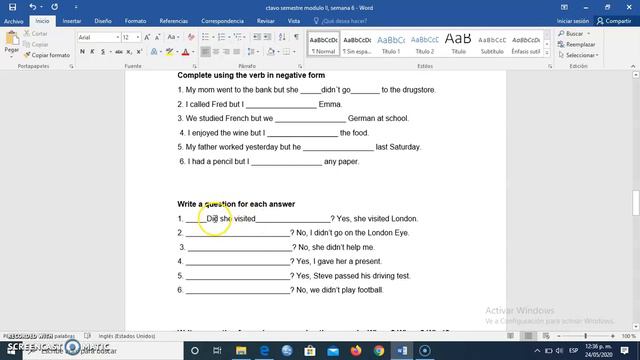Decrease font size with the shrink font icon
Viewport: 640px width, 360px height.
(x=158, y=37)
